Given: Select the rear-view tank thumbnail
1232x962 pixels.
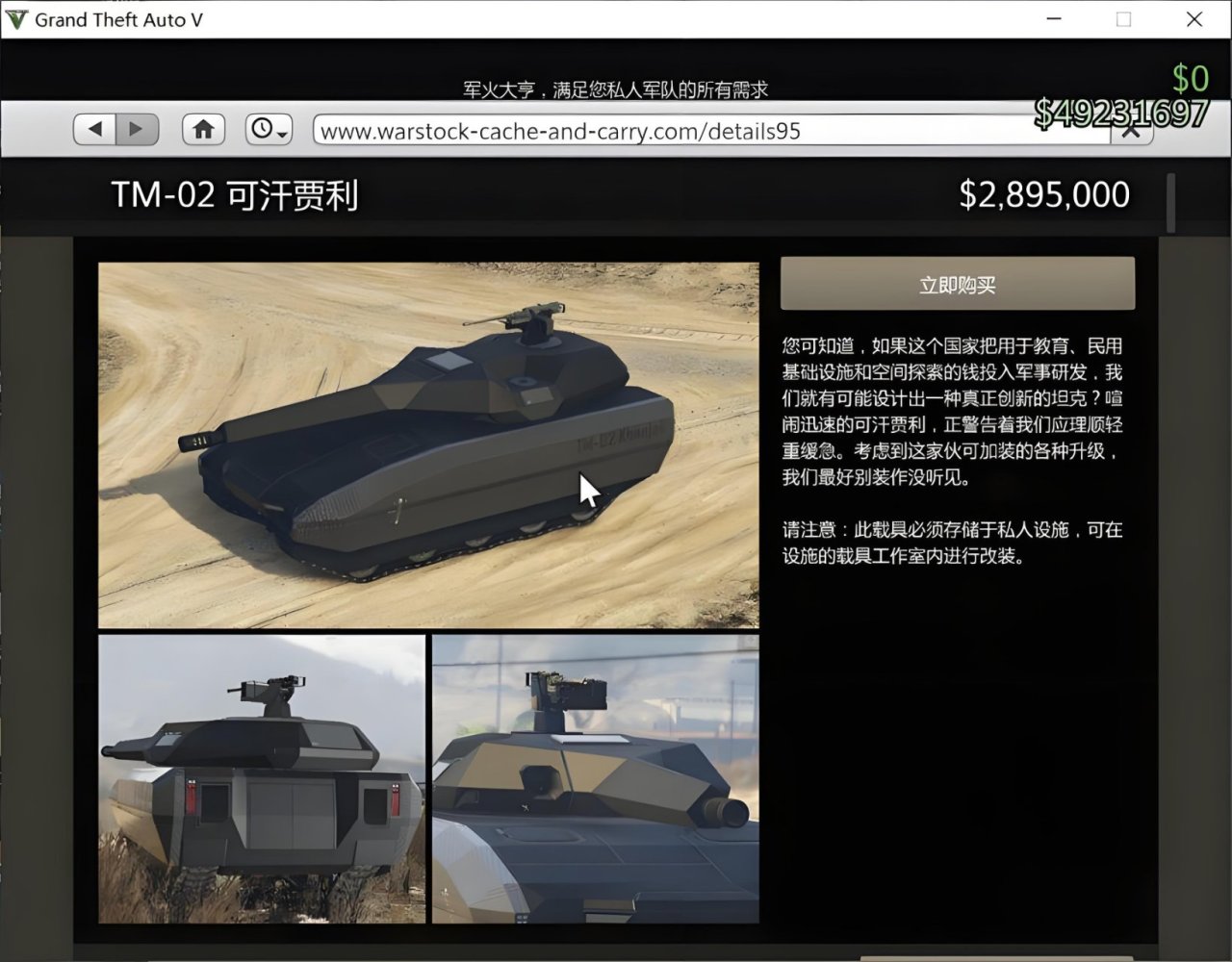Looking at the screenshot, I should tap(262, 778).
